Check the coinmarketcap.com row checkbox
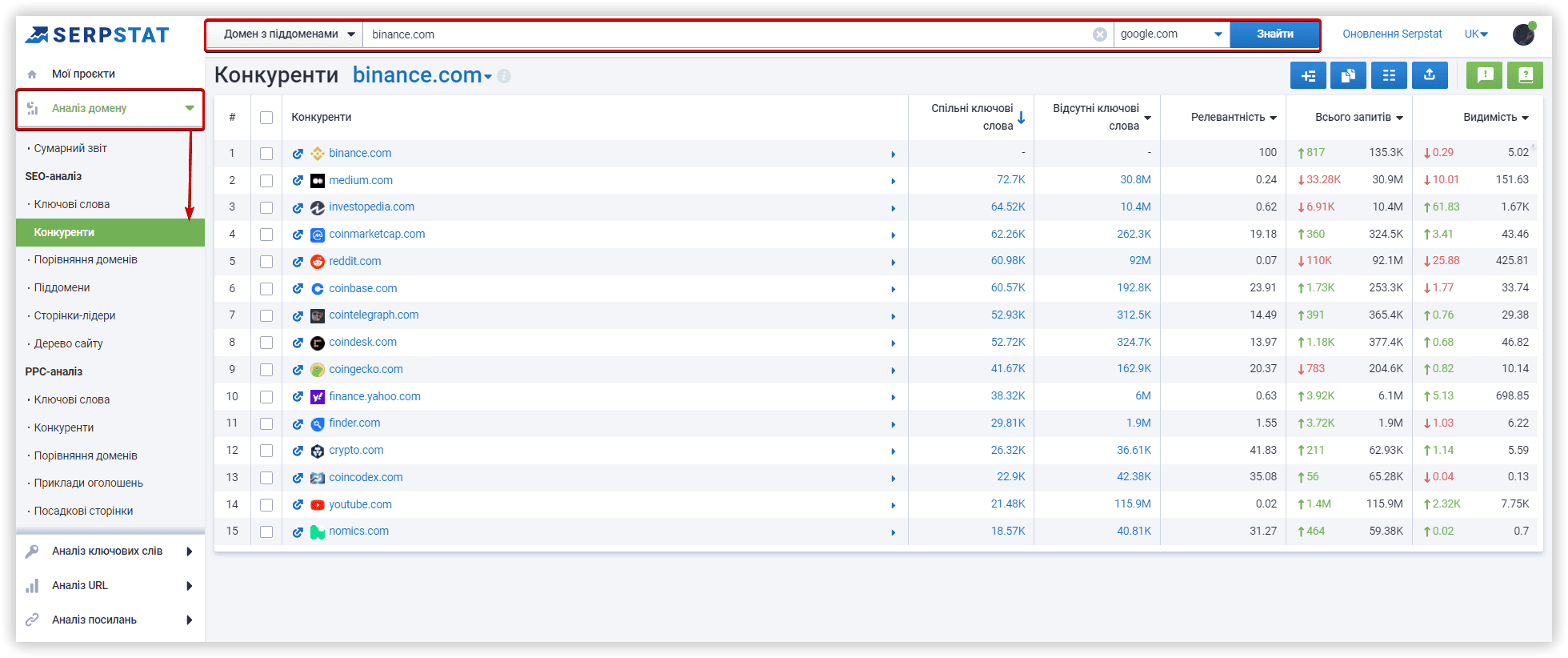This screenshot has width=1568, height=658. point(266,235)
